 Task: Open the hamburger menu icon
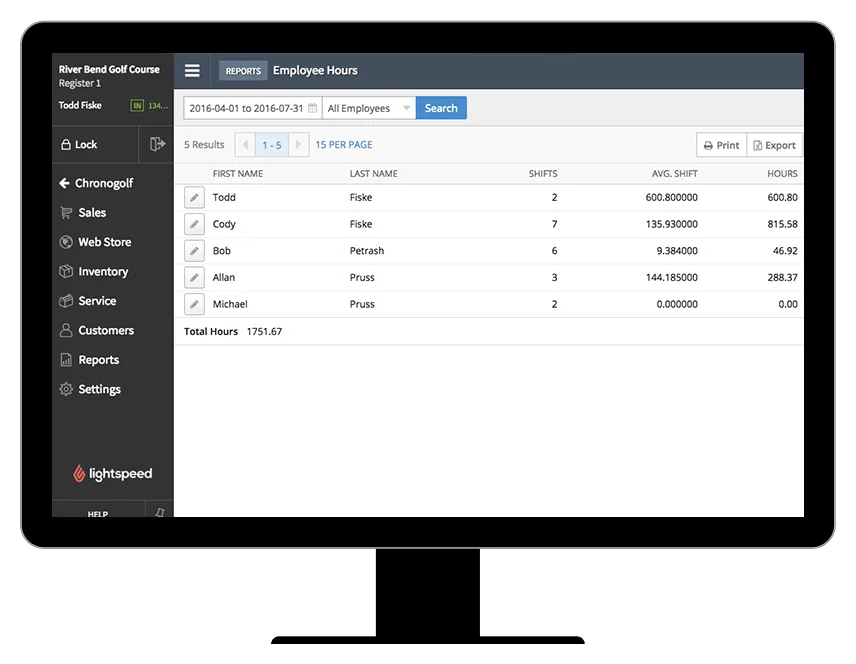pos(192,70)
